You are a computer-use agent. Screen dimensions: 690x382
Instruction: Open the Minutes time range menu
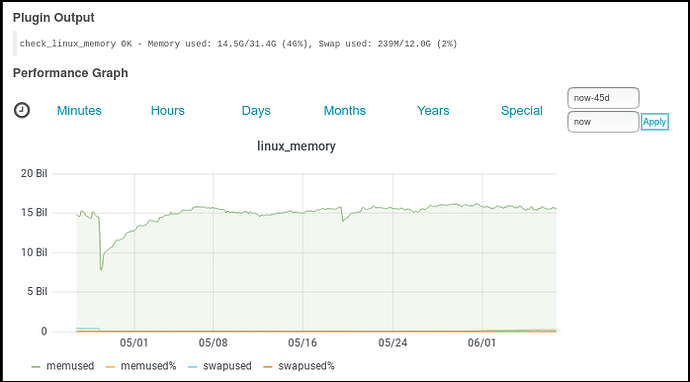pyautogui.click(x=79, y=110)
